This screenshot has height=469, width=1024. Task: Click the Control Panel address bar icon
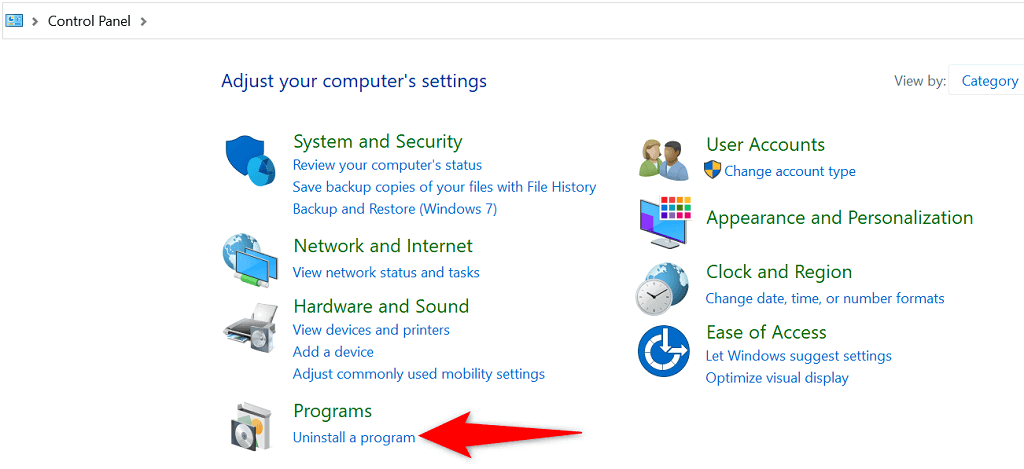pyautogui.click(x=15, y=20)
